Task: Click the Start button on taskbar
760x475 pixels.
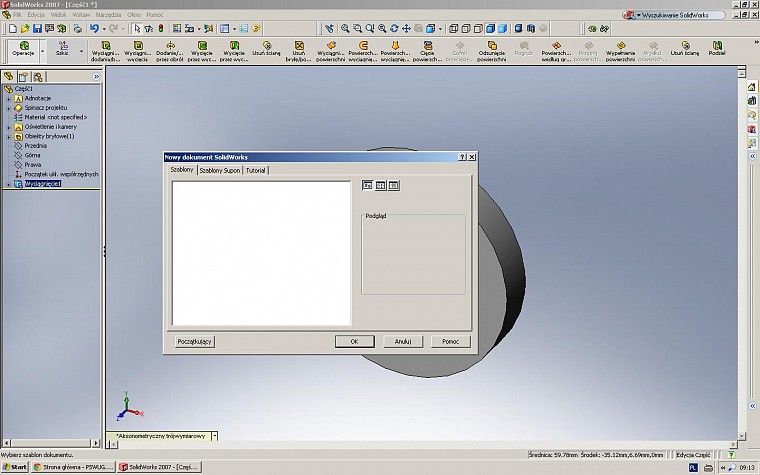Action: (x=15, y=467)
